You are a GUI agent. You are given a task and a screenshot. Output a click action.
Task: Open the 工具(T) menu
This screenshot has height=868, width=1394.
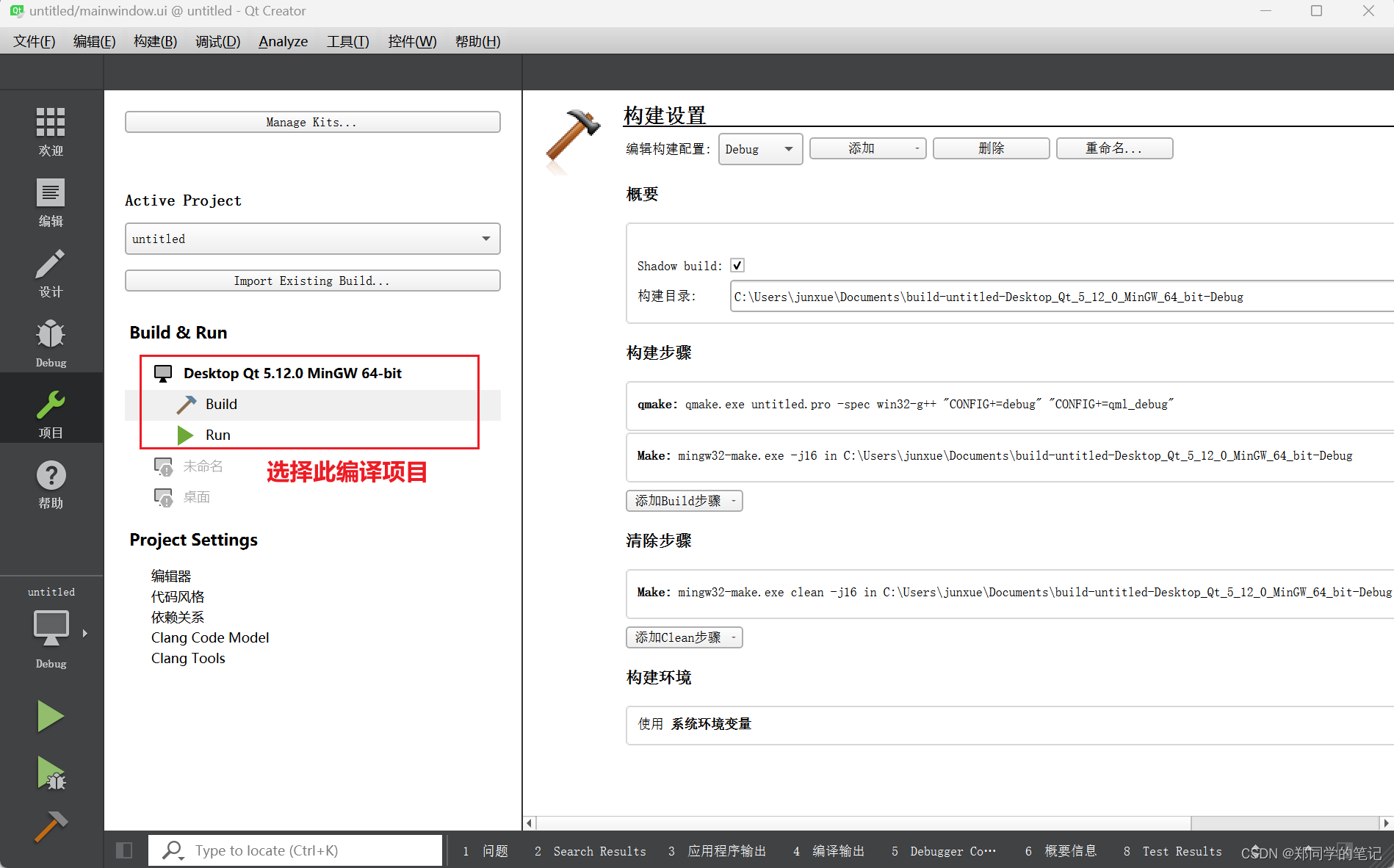point(347,41)
